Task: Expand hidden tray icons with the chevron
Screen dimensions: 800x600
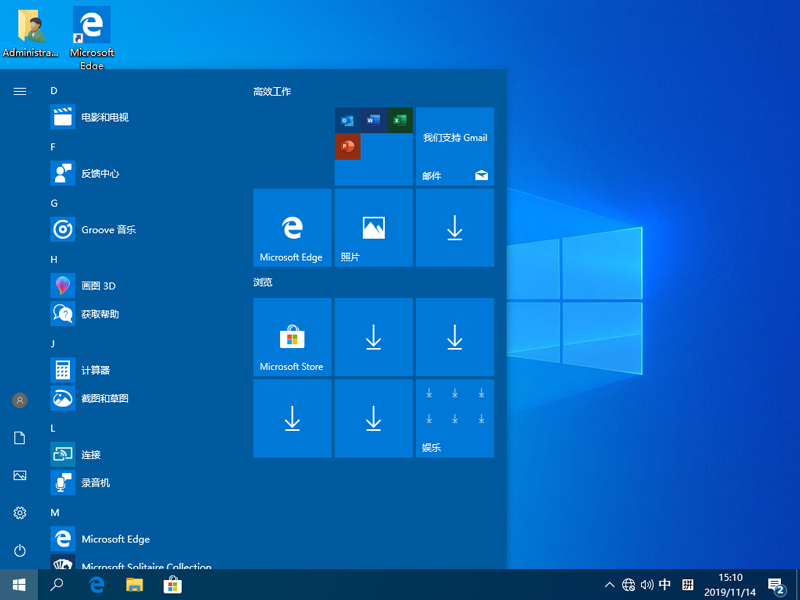Action: coord(609,586)
